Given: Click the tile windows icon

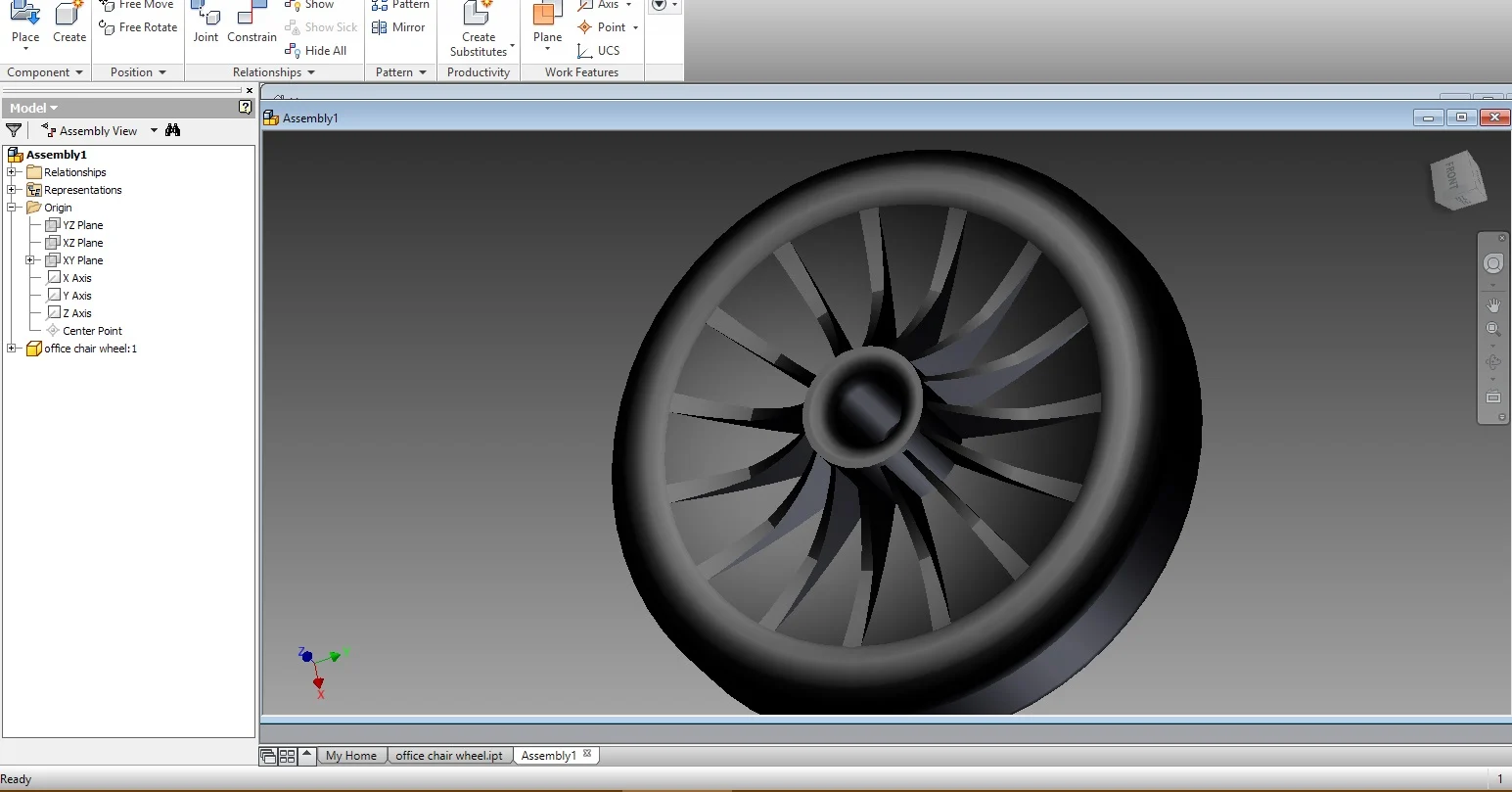Looking at the screenshot, I should click(287, 756).
